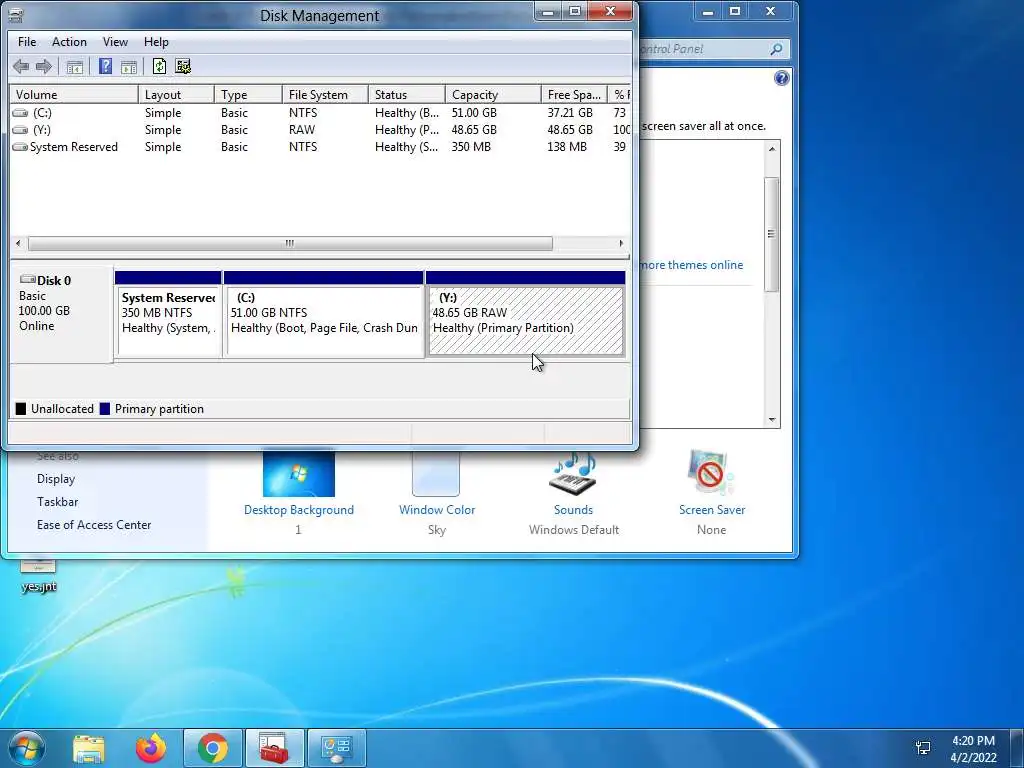Image resolution: width=1024 pixels, height=768 pixels.
Task: Select the (Y:) volume drive icon in list
Action: tap(20, 130)
